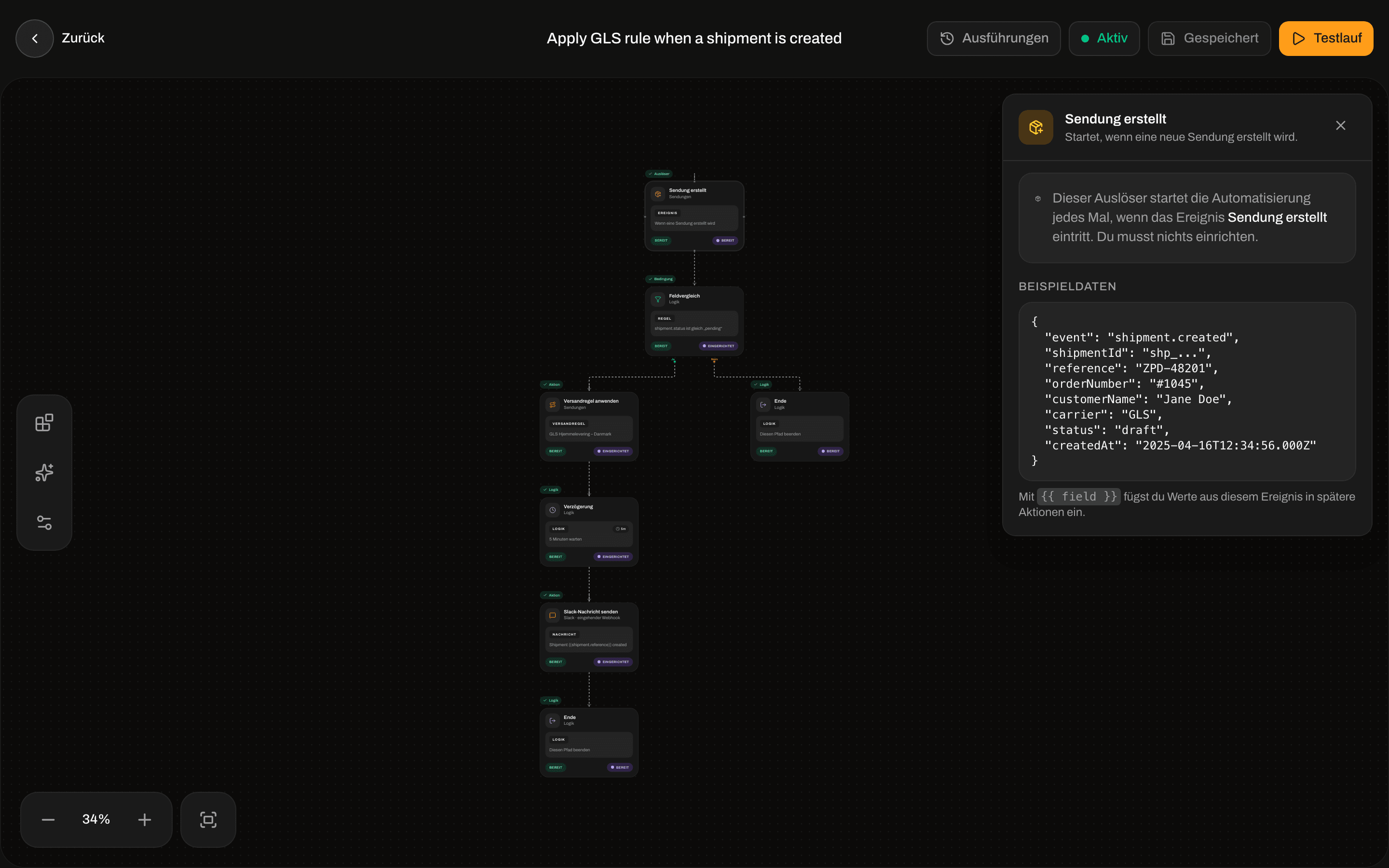Image resolution: width=1389 pixels, height=868 pixels.
Task: Click the exit icon on Ende node below Slack
Action: 552,720
